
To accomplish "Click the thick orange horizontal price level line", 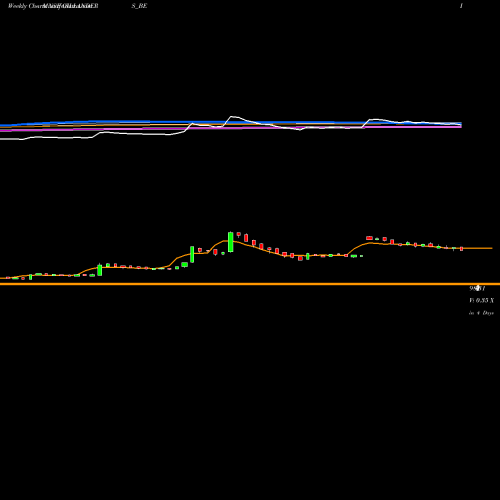I will tap(250, 284).
